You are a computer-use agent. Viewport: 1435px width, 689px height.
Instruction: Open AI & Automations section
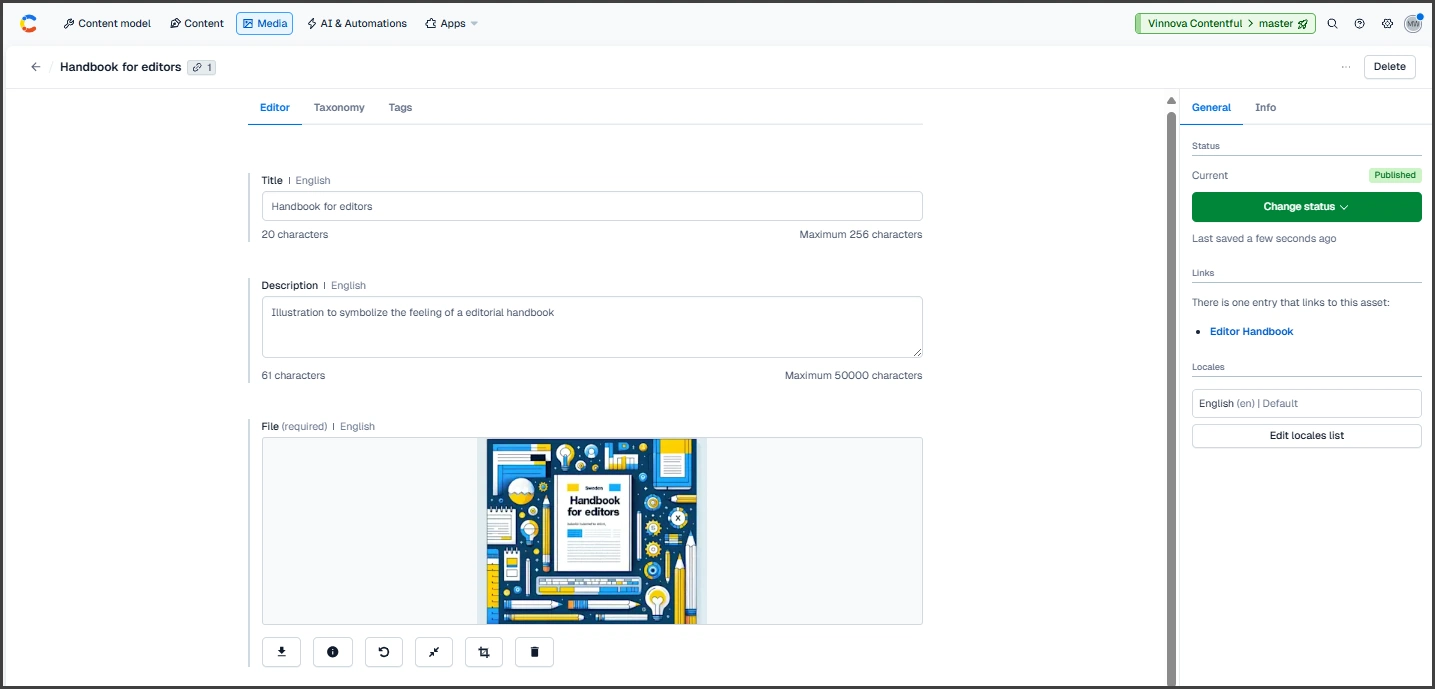[357, 23]
